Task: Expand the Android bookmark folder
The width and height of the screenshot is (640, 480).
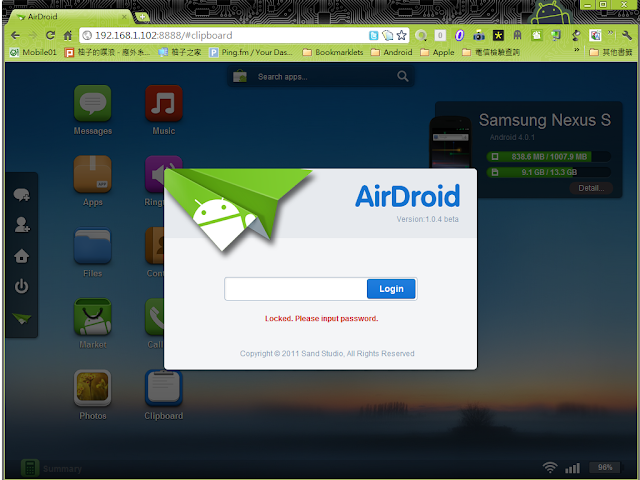Action: pos(391,52)
